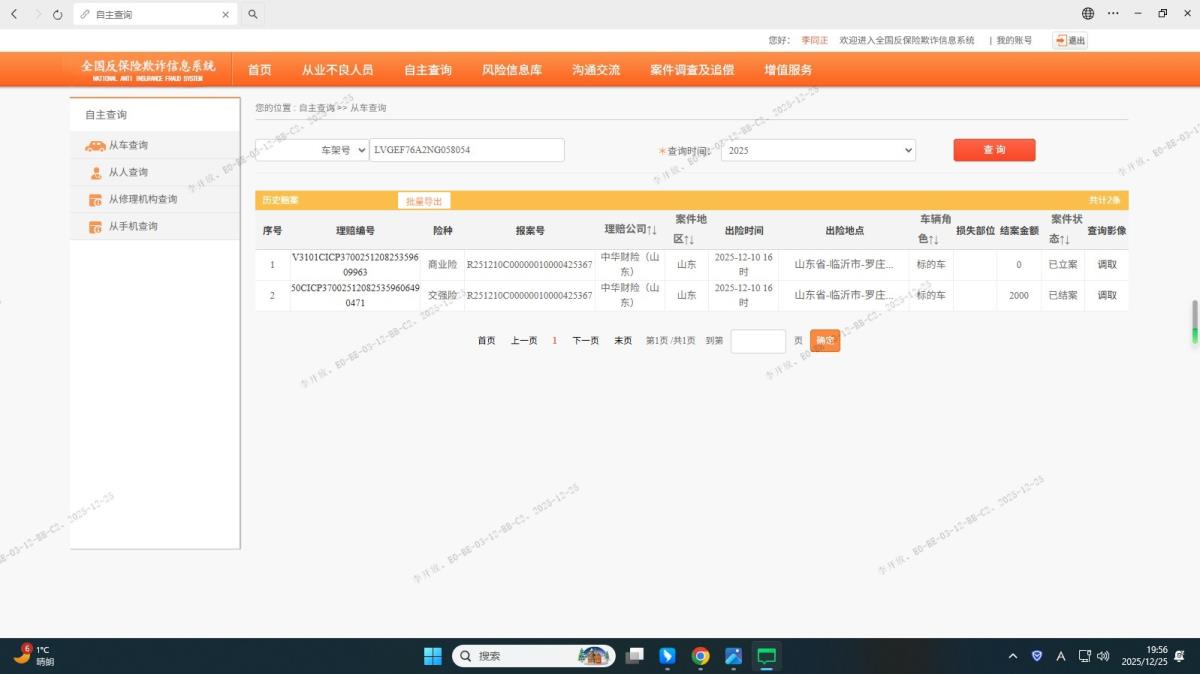Click page number 1 in pagination
Screen dimensions: 1200x674
[x=555, y=341]
